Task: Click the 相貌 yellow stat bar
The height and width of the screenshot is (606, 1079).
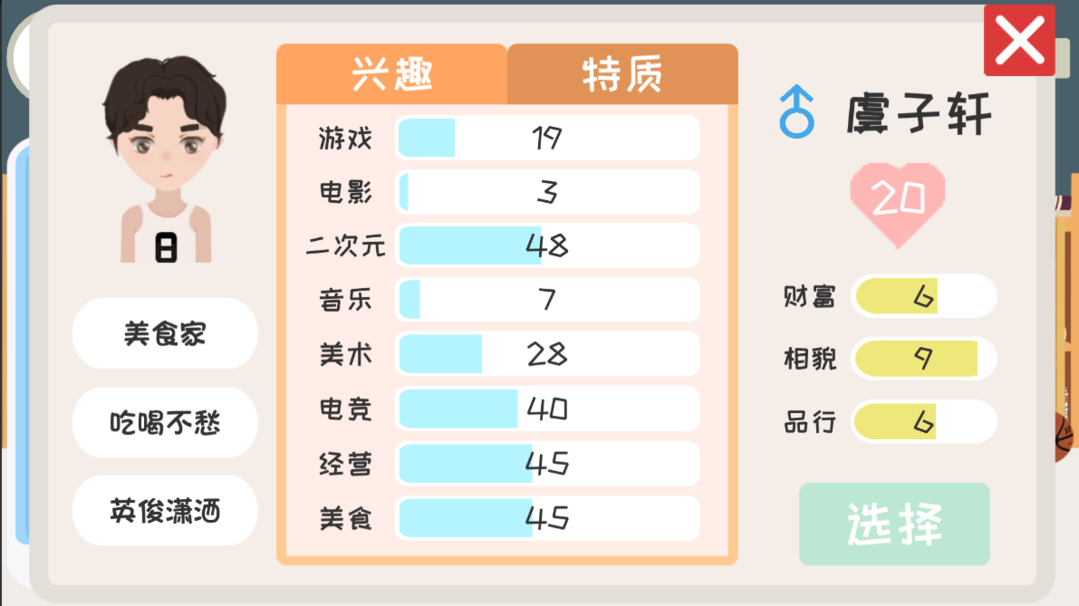Action: (x=923, y=358)
